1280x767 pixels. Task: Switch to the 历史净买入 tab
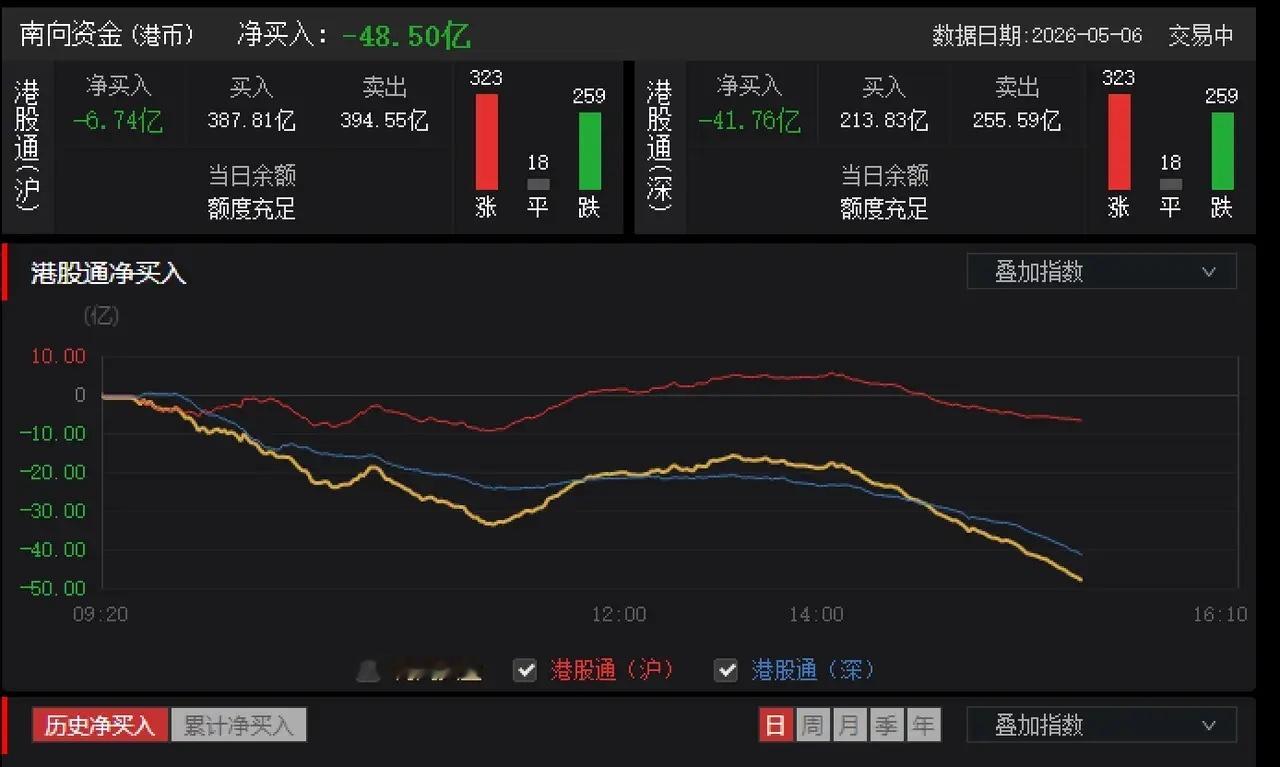point(100,725)
